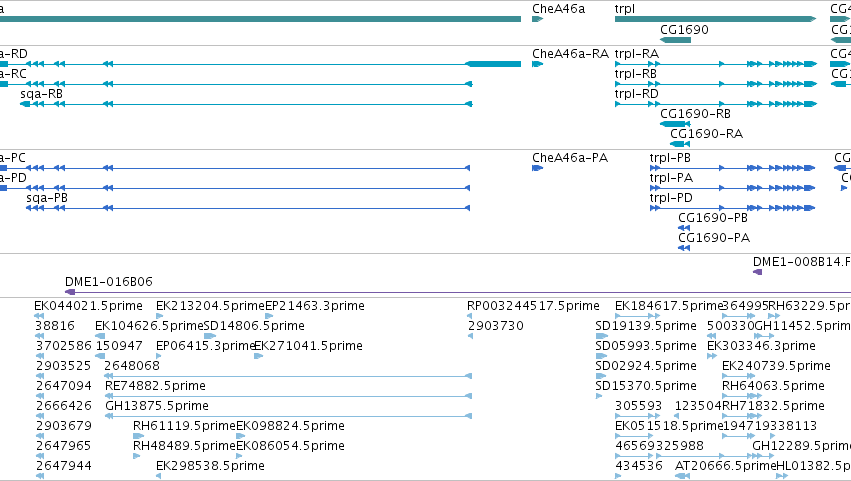Select the CG1690 gene label
This screenshot has height=481, width=851.
point(684,30)
